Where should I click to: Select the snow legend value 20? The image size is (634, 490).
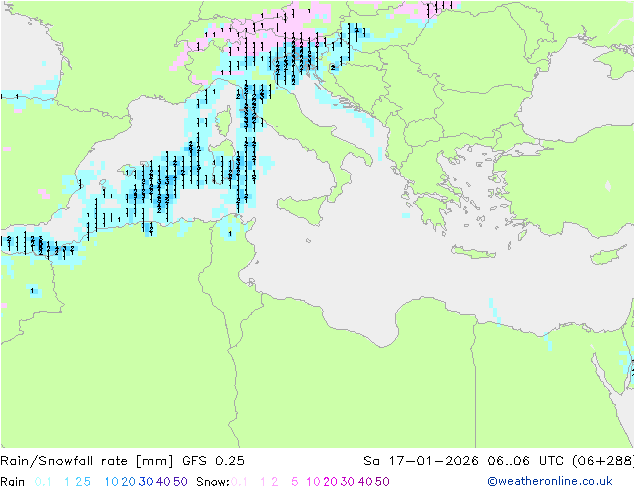click(x=330, y=482)
